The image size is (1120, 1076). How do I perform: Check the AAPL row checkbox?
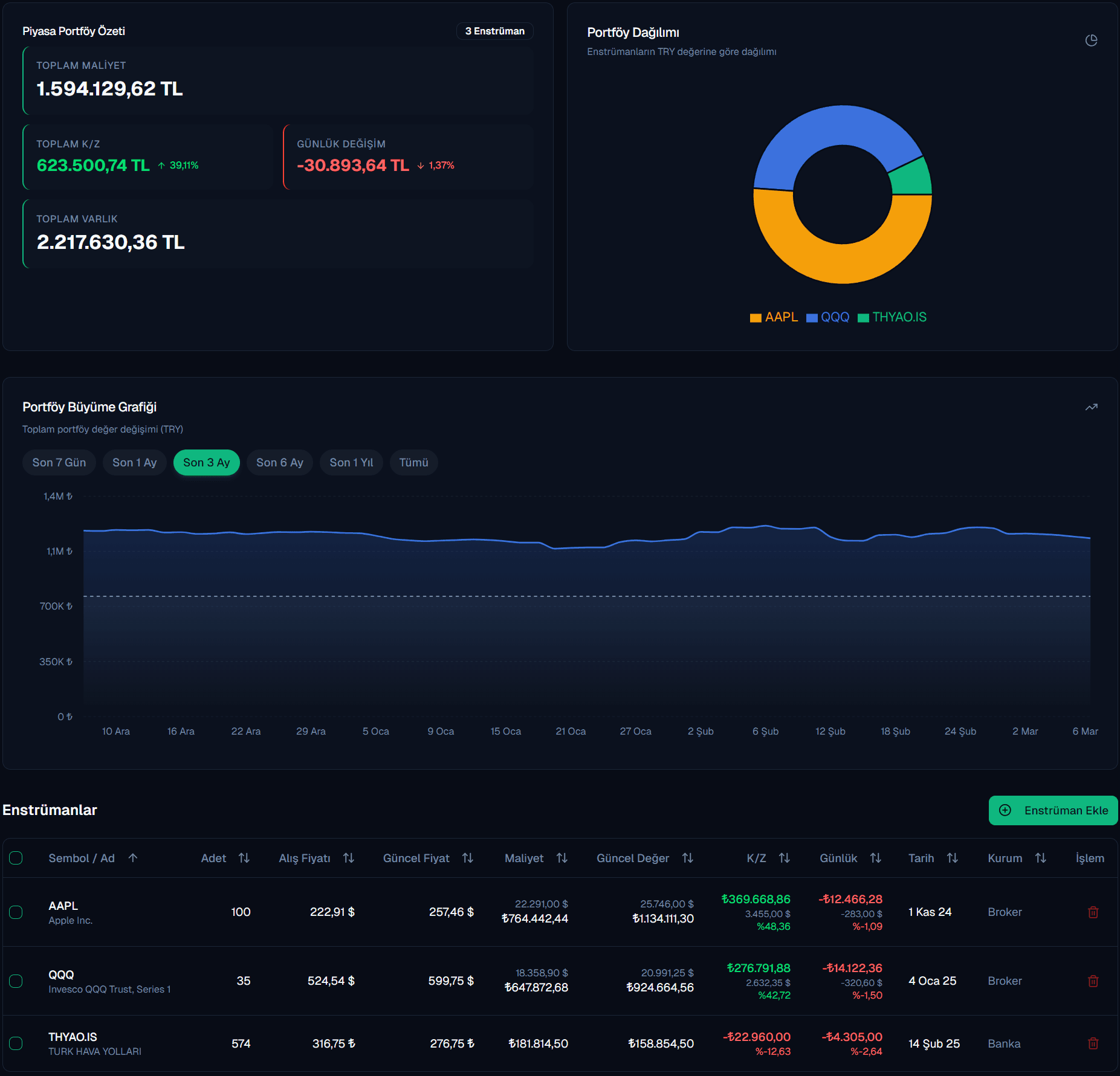pyautogui.click(x=16, y=912)
